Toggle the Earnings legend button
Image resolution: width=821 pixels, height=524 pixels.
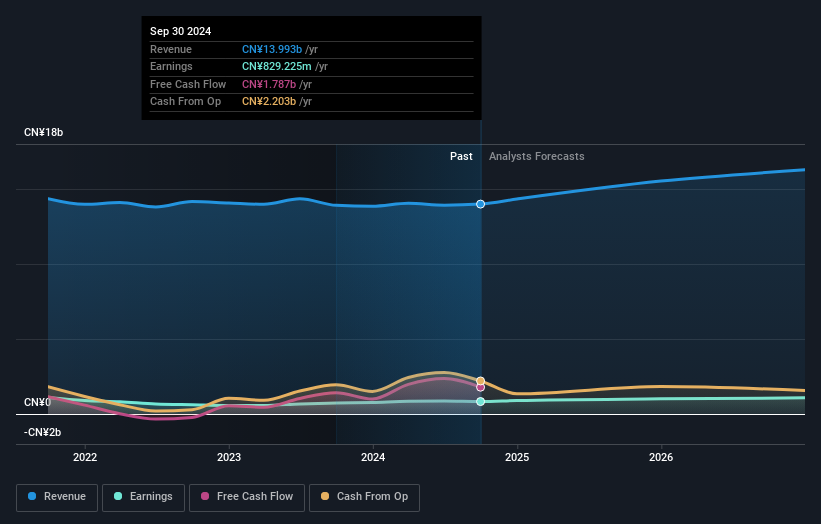(x=143, y=497)
